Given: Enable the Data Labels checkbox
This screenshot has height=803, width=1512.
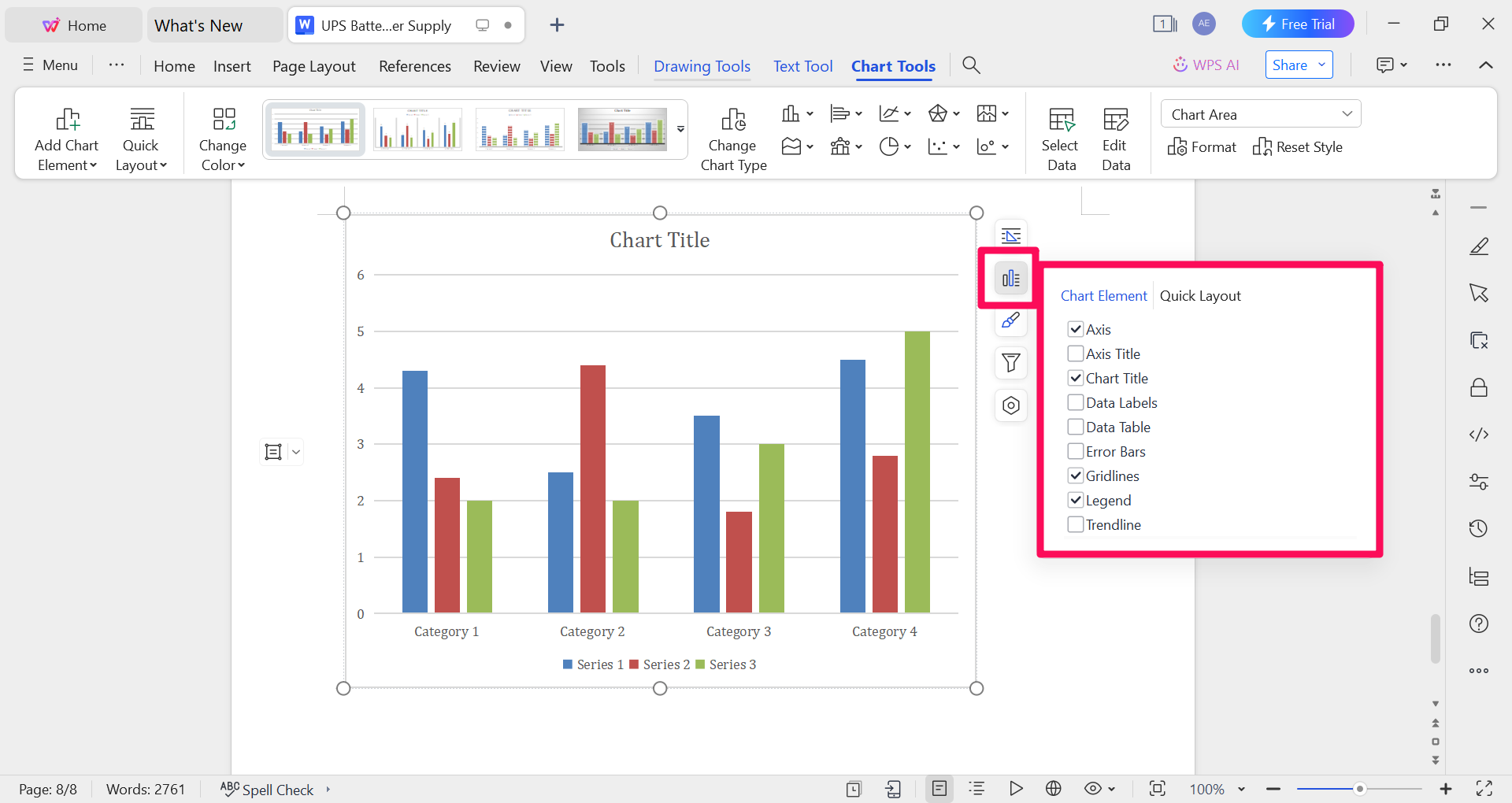Looking at the screenshot, I should tap(1076, 402).
